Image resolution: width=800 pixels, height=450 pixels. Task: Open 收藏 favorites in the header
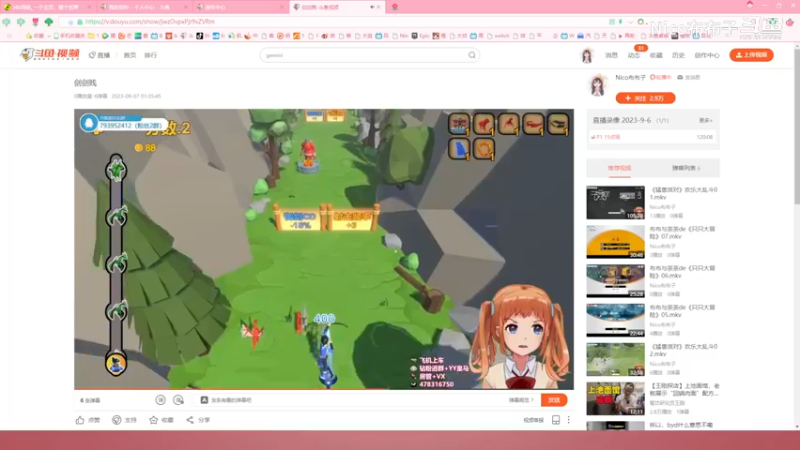coord(656,55)
